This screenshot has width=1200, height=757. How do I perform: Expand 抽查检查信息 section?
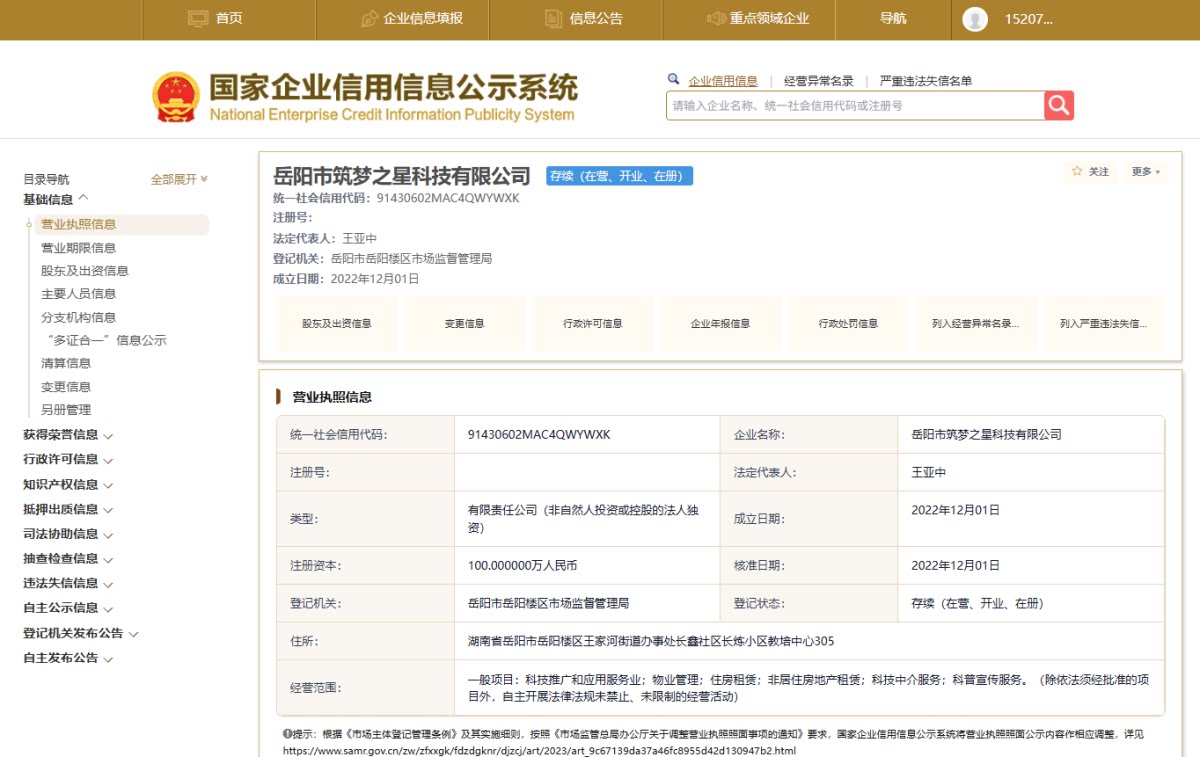pos(68,559)
